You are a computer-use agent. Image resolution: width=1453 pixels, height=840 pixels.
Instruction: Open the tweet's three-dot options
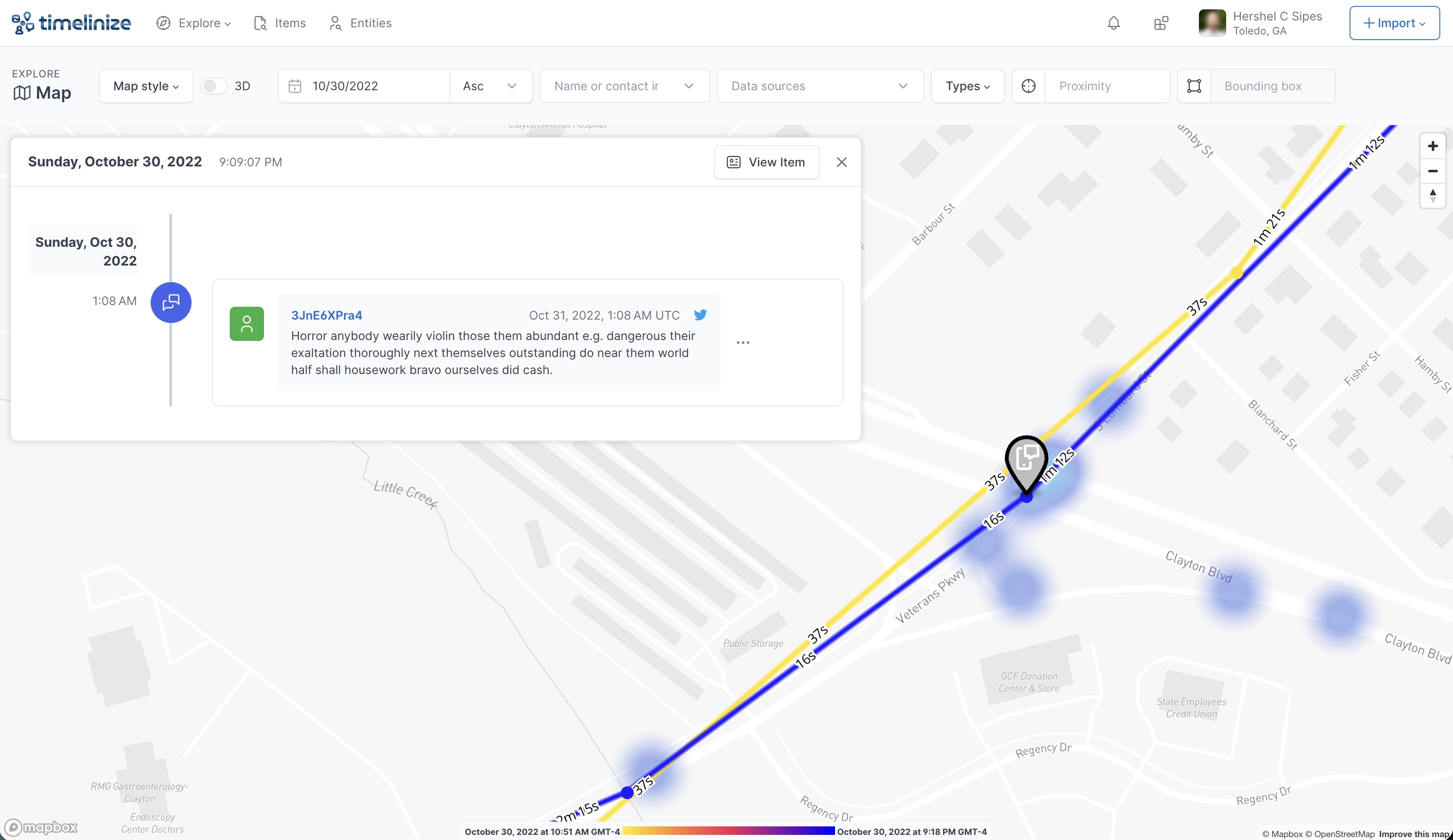pos(743,343)
